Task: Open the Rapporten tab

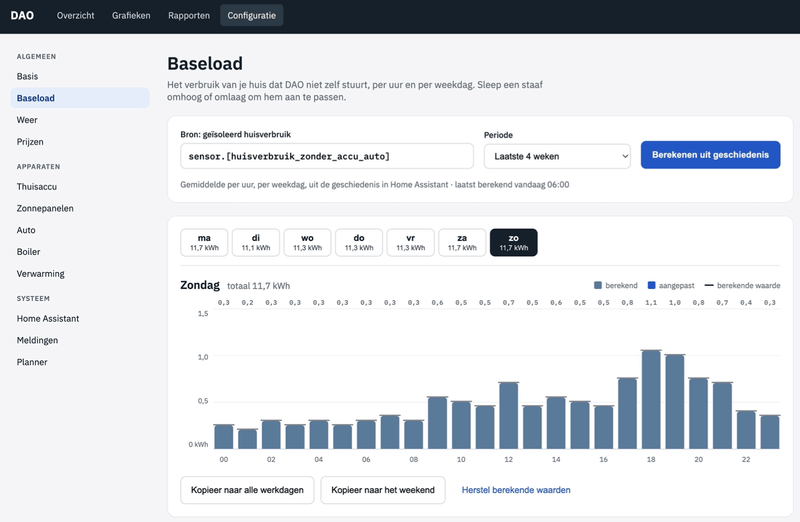Action: tap(189, 15)
